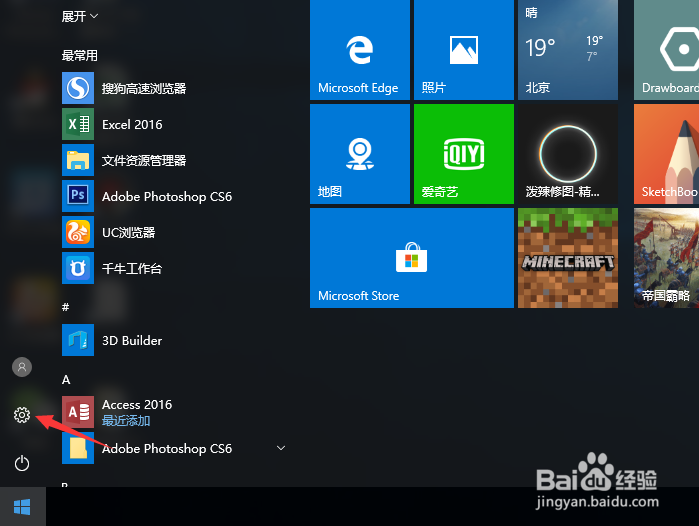The width and height of the screenshot is (699, 526).
Task: Open the 3D Builder app icon
Action: pyautogui.click(x=78, y=340)
